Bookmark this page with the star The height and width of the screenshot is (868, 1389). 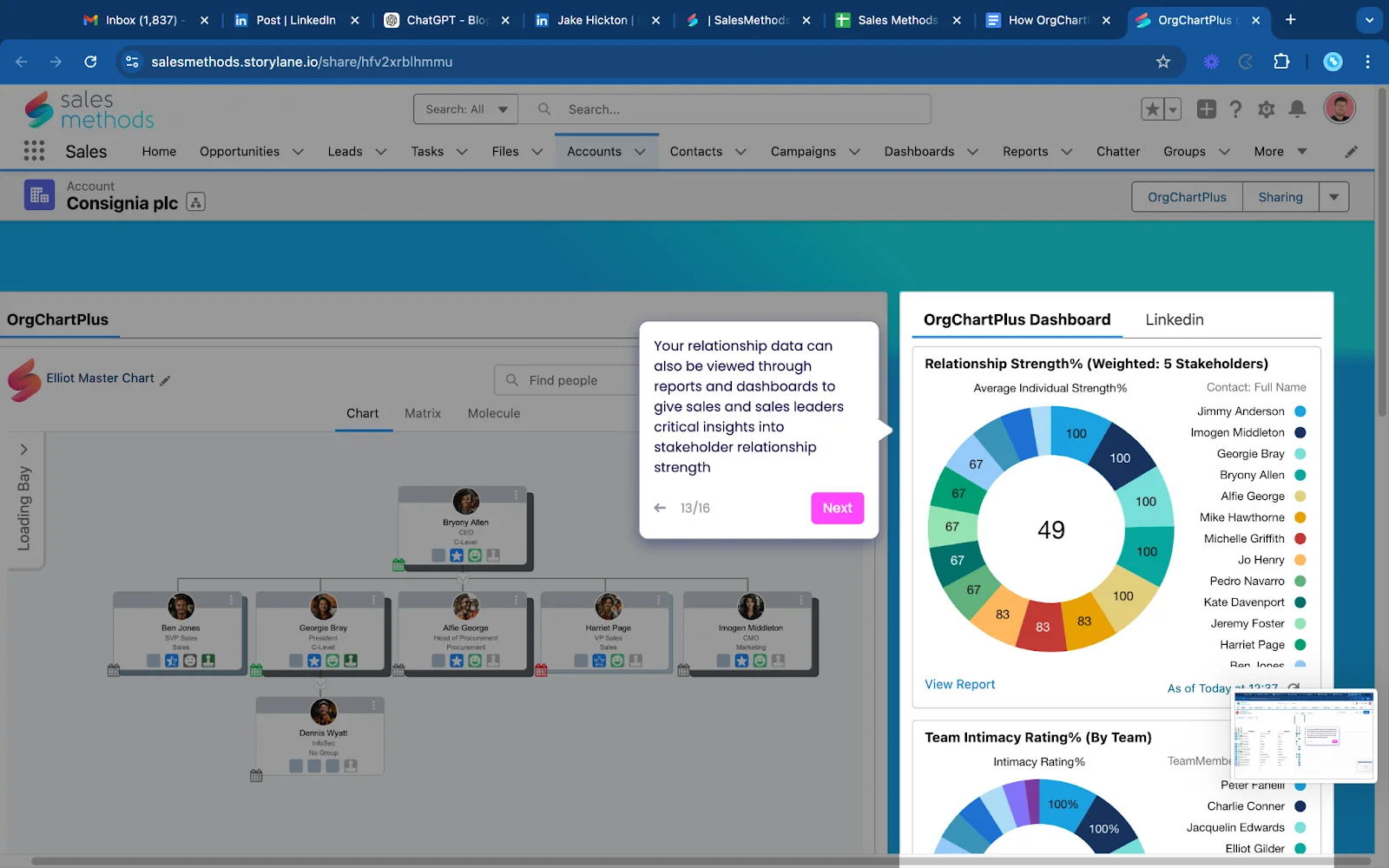[x=1163, y=62]
